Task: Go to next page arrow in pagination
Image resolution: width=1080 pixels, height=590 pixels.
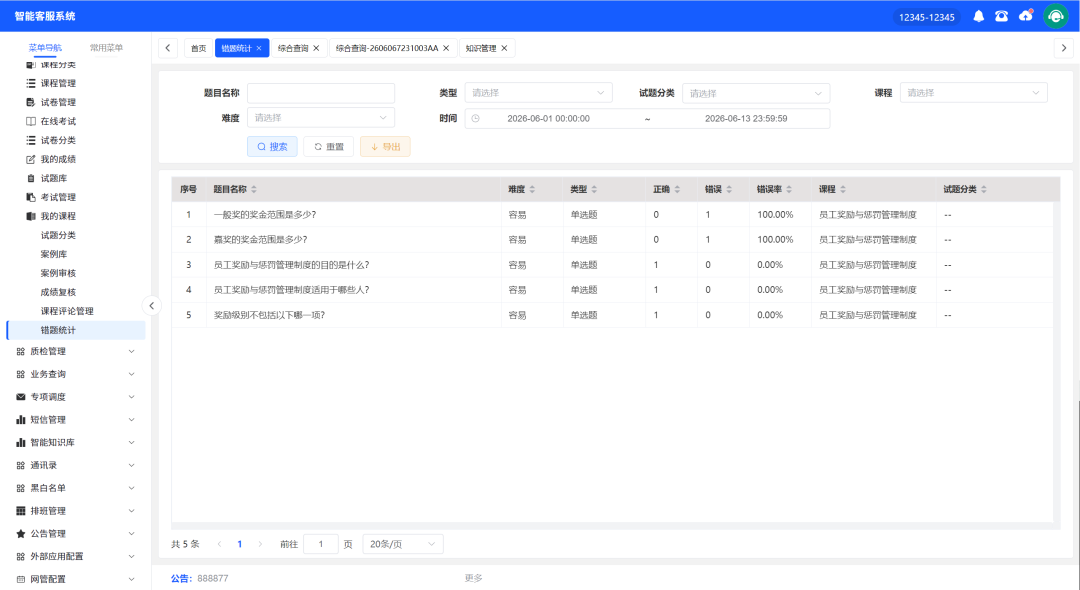Action: 260,544
